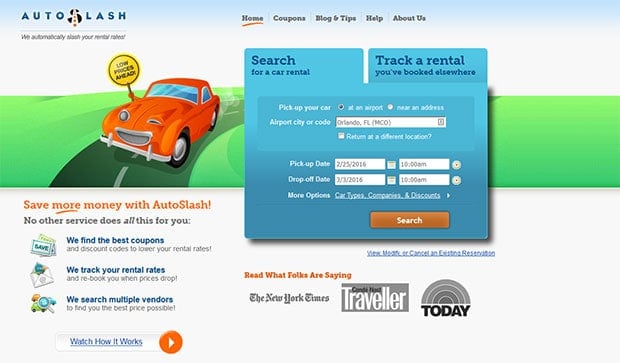The image size is (620, 363).
Task: Click the TODAY show logo
Action: [x=446, y=298]
